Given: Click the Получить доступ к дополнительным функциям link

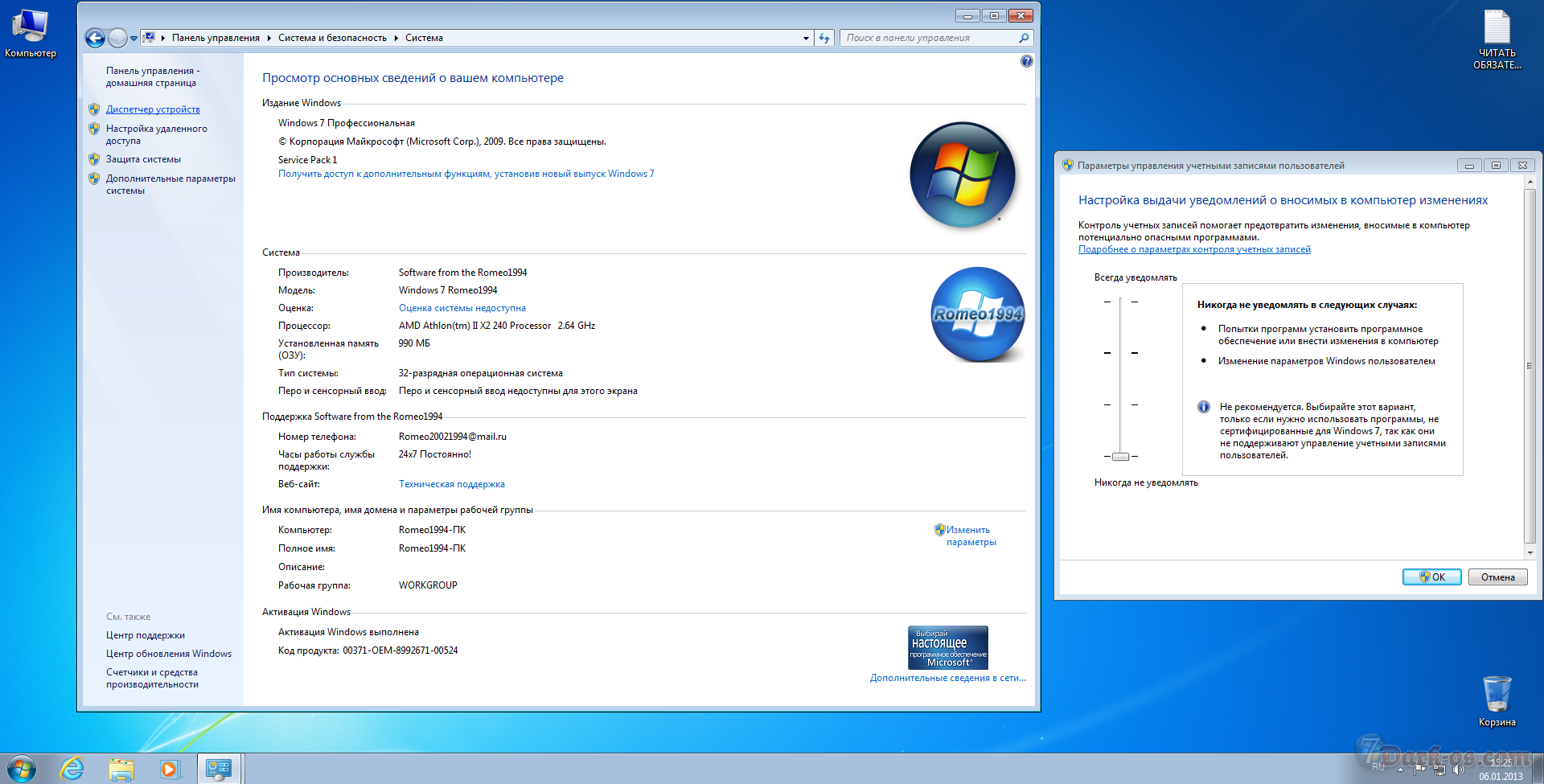Looking at the screenshot, I should point(466,174).
